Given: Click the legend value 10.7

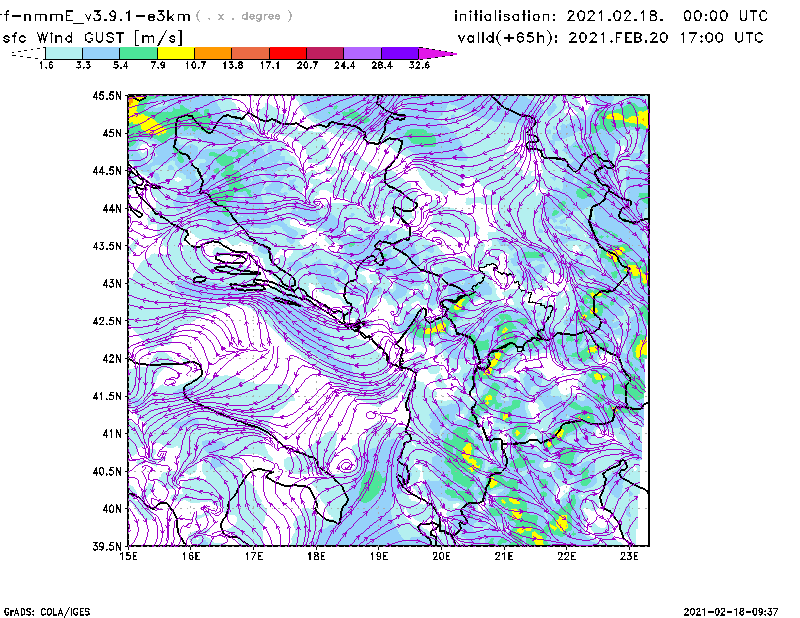Looking at the screenshot, I should pyautogui.click(x=195, y=65).
